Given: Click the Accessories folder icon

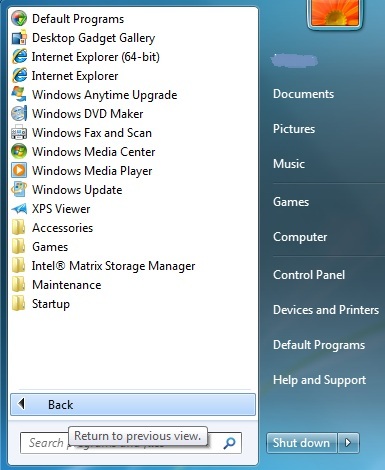Looking at the screenshot, I should [18, 228].
